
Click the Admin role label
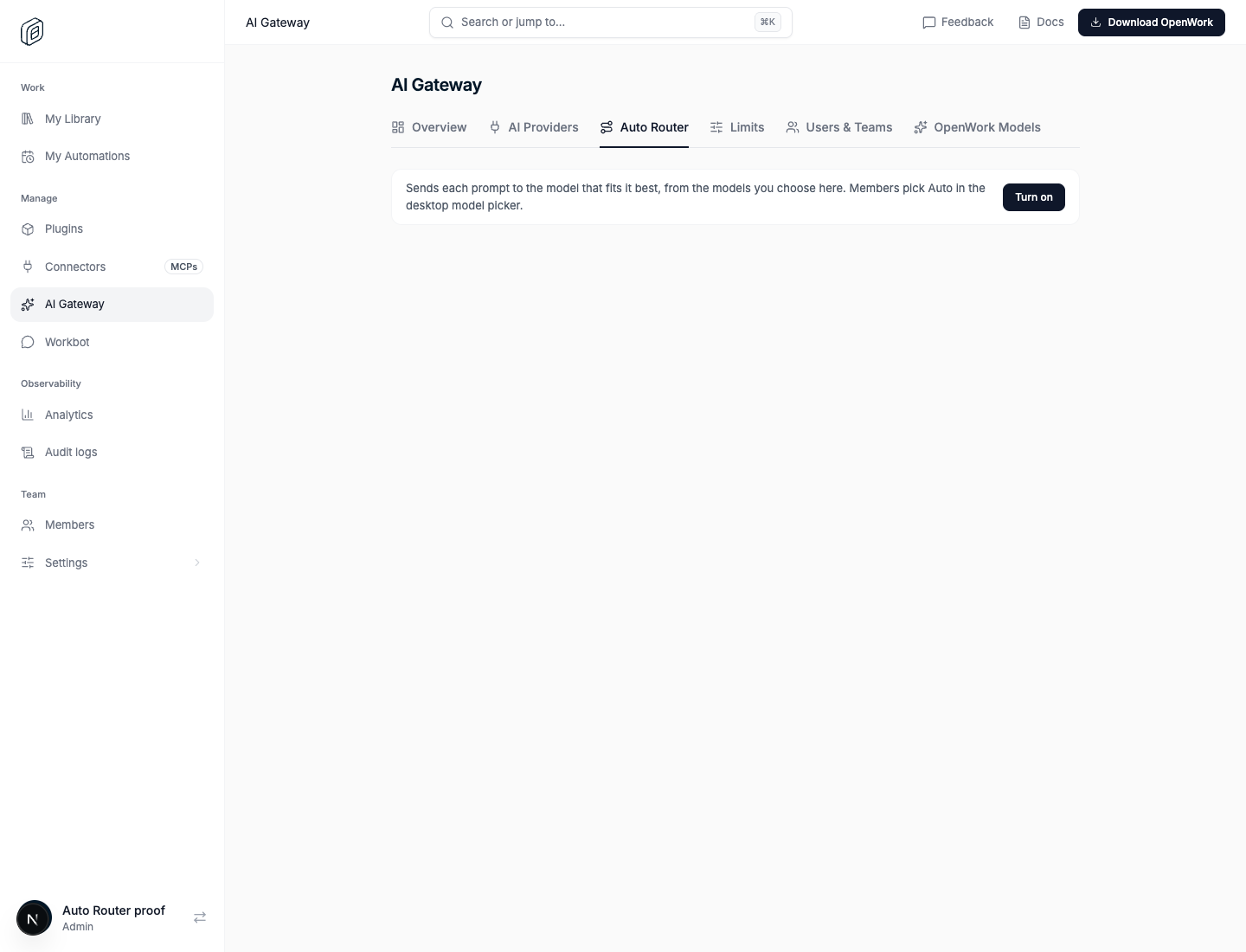click(78, 927)
